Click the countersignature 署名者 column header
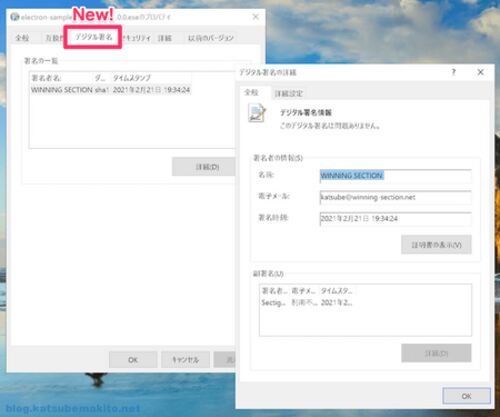500x417 pixels. (x=275, y=291)
